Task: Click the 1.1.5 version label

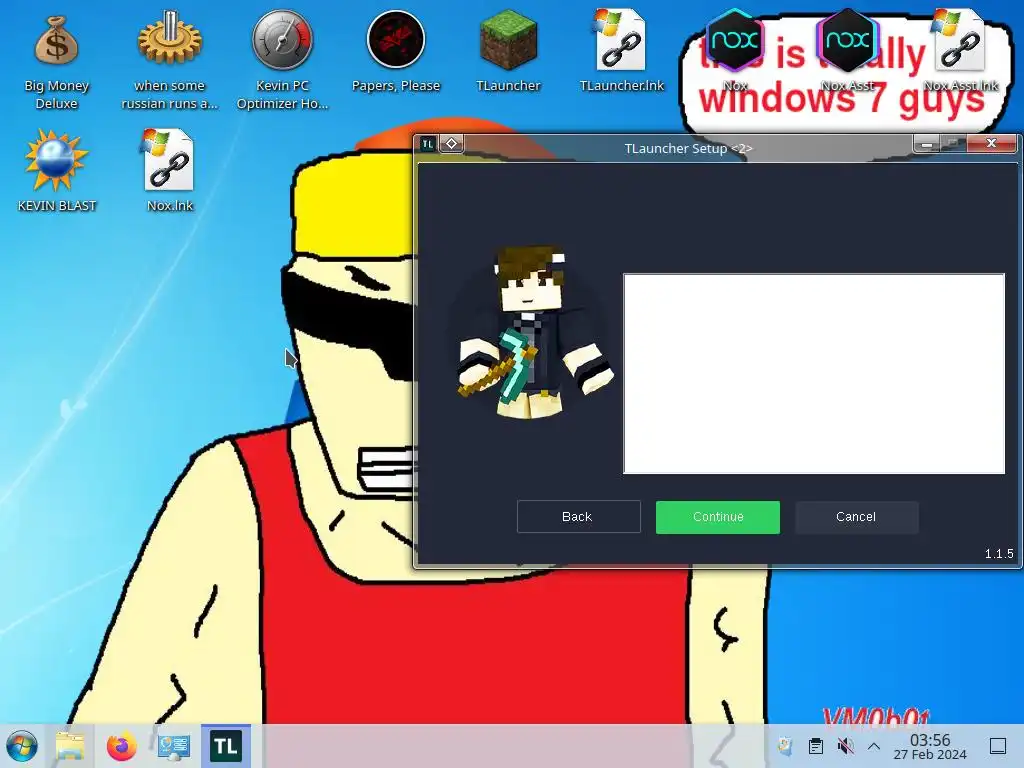Action: coord(999,553)
